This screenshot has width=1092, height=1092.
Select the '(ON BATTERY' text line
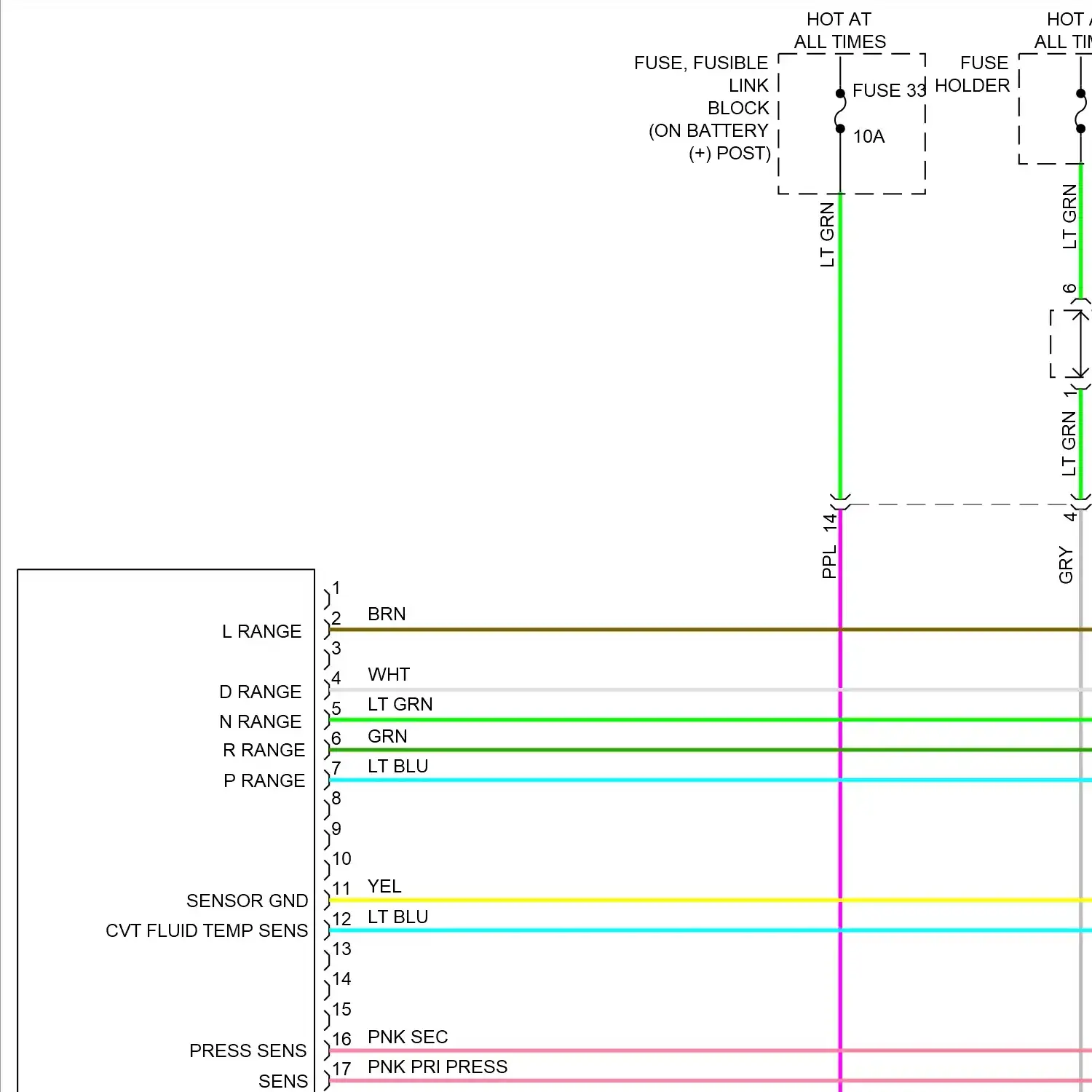point(708,130)
